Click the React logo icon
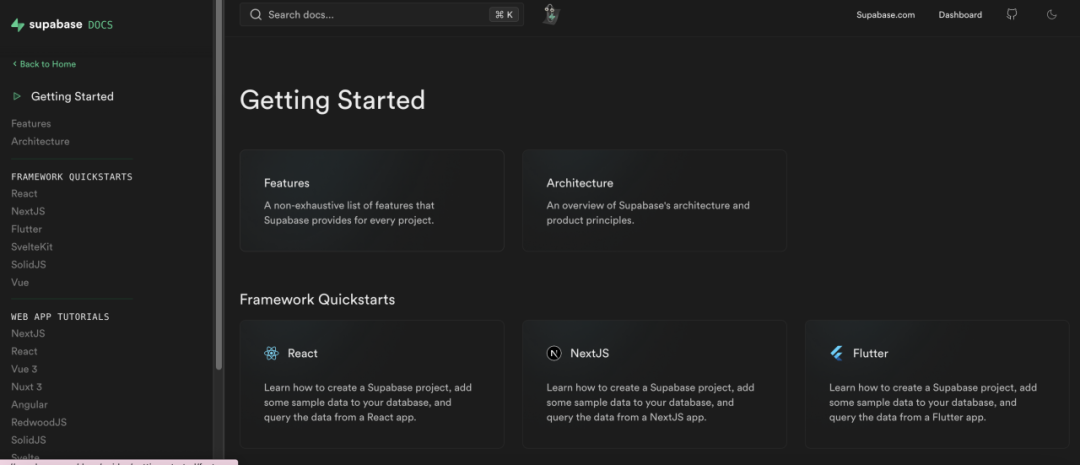The image size is (1080, 465). (x=271, y=353)
